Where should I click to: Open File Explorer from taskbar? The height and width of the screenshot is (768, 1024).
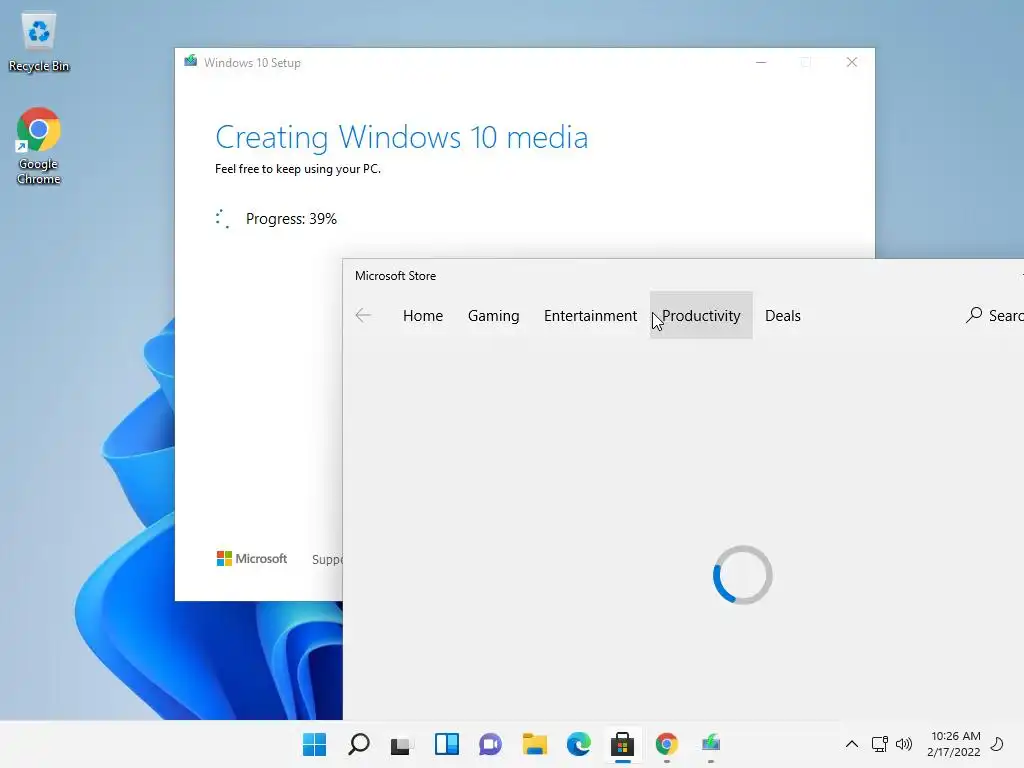535,744
